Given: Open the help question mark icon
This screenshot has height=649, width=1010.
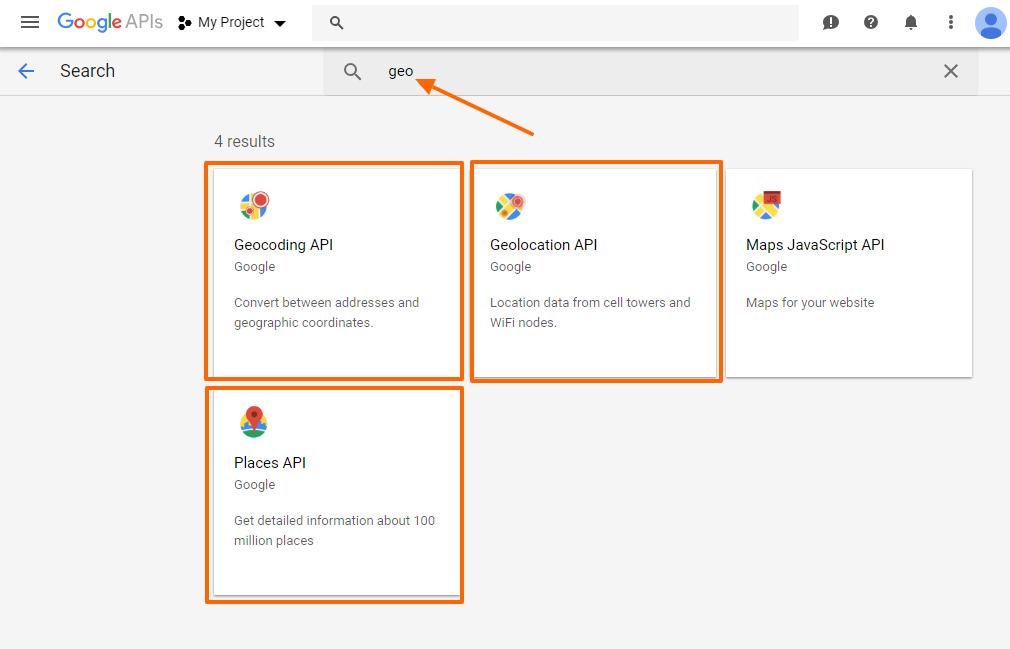Looking at the screenshot, I should tap(871, 23).
